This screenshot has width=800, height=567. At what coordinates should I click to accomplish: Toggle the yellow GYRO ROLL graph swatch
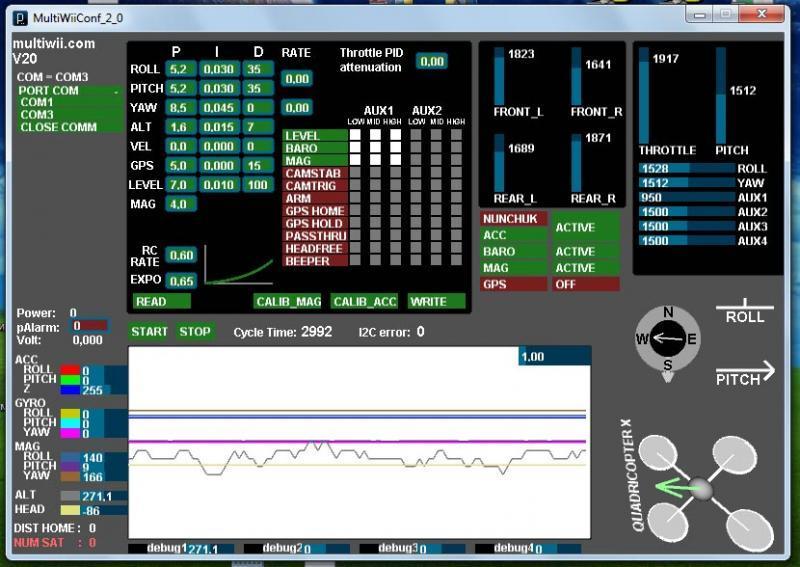click(70, 413)
